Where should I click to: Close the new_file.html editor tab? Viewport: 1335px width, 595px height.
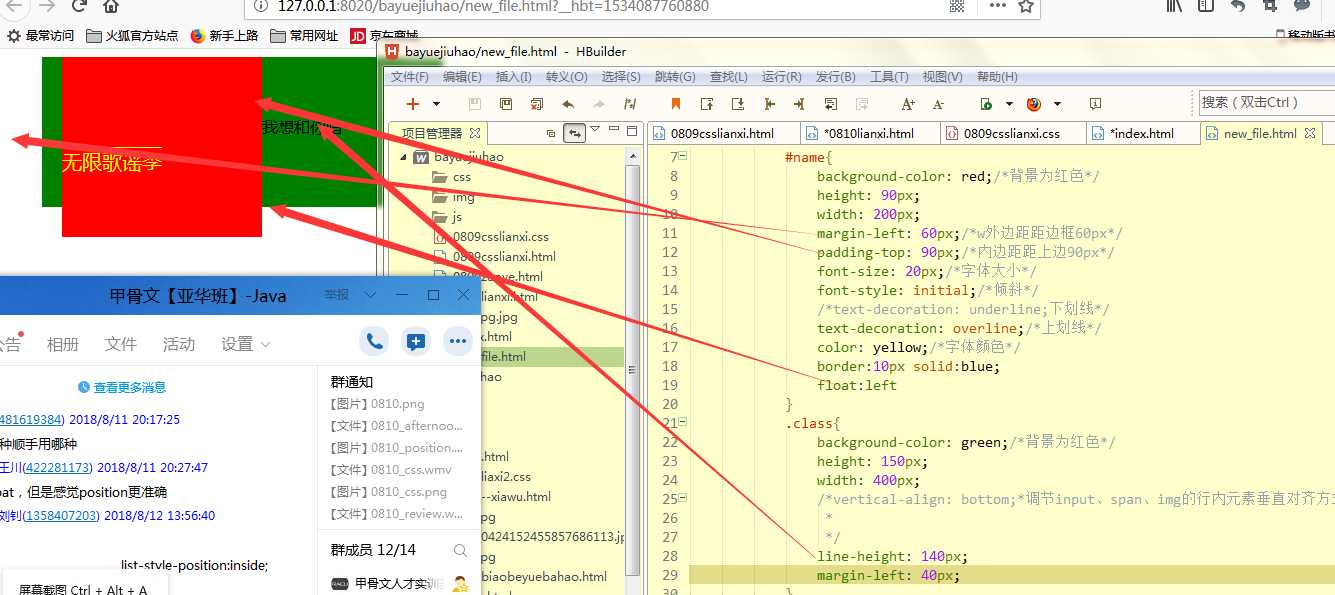click(1309, 133)
